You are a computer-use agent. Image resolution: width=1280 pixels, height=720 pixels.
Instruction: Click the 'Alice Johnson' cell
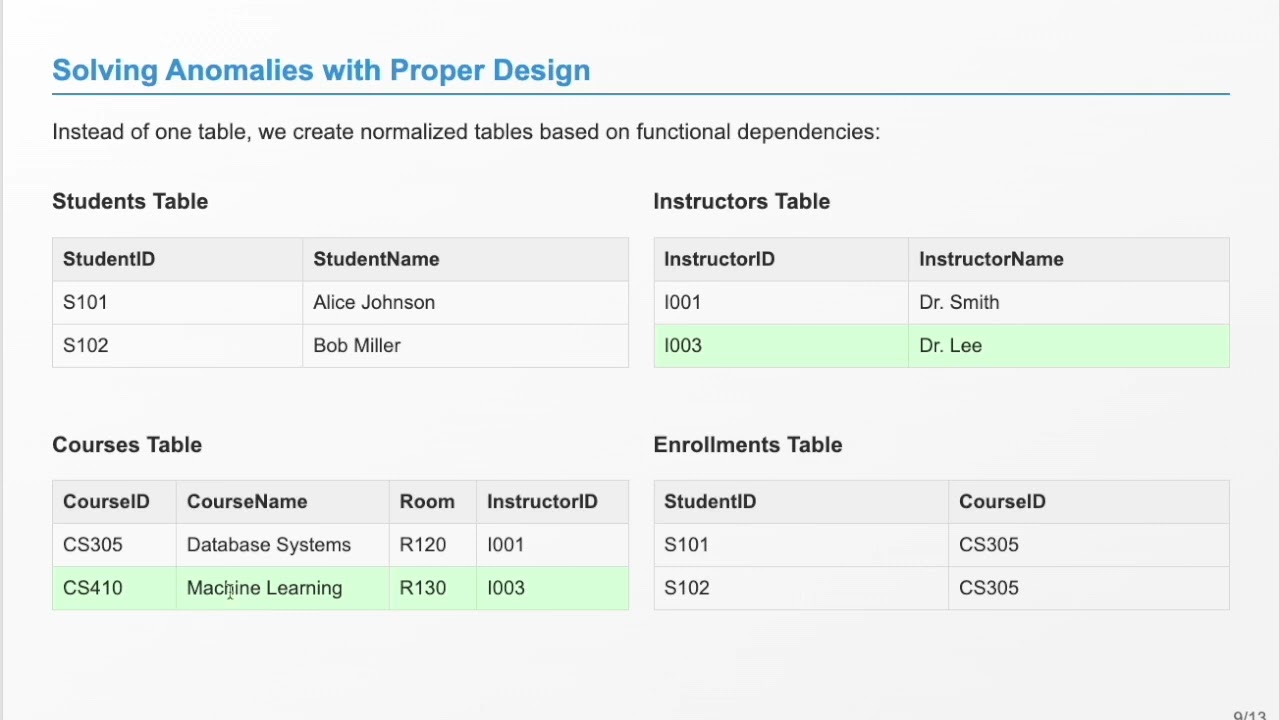point(465,302)
